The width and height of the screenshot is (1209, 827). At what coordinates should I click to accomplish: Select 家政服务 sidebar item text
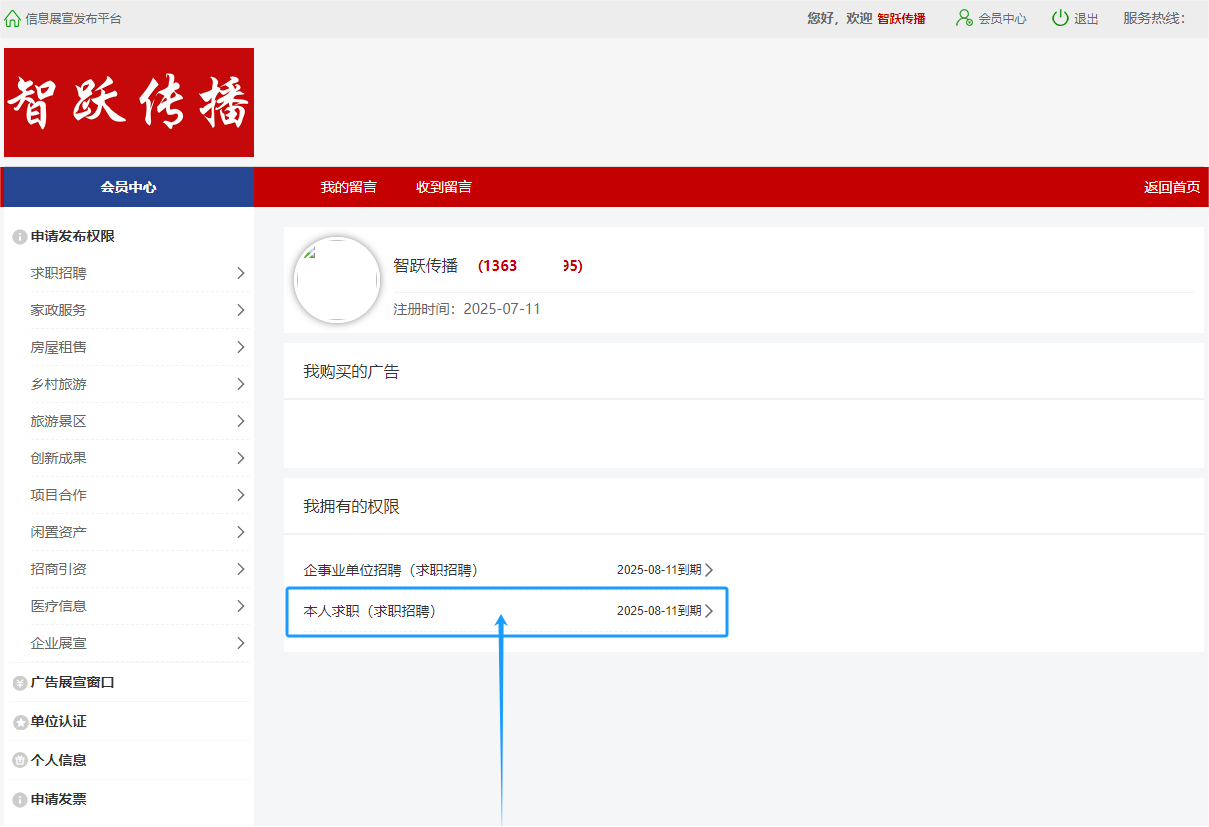pos(59,310)
